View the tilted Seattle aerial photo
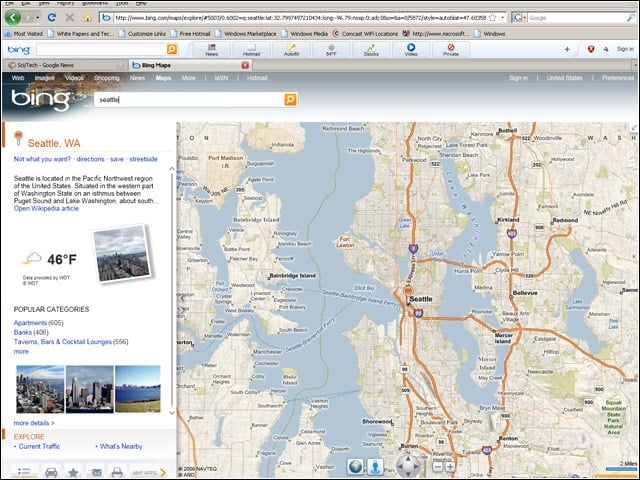Image resolution: width=640 pixels, height=480 pixels. (x=122, y=253)
